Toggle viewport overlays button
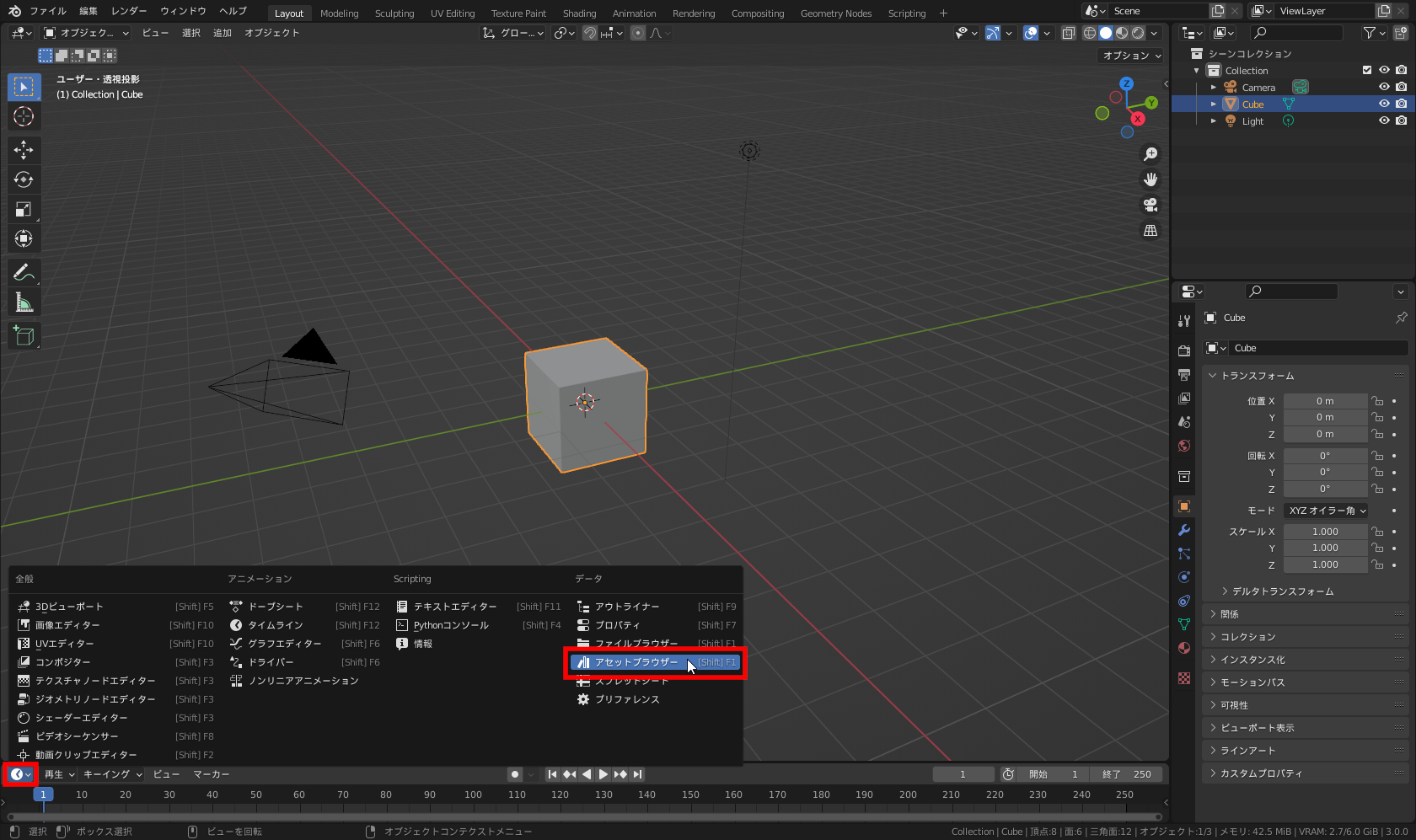 pos(1031,33)
